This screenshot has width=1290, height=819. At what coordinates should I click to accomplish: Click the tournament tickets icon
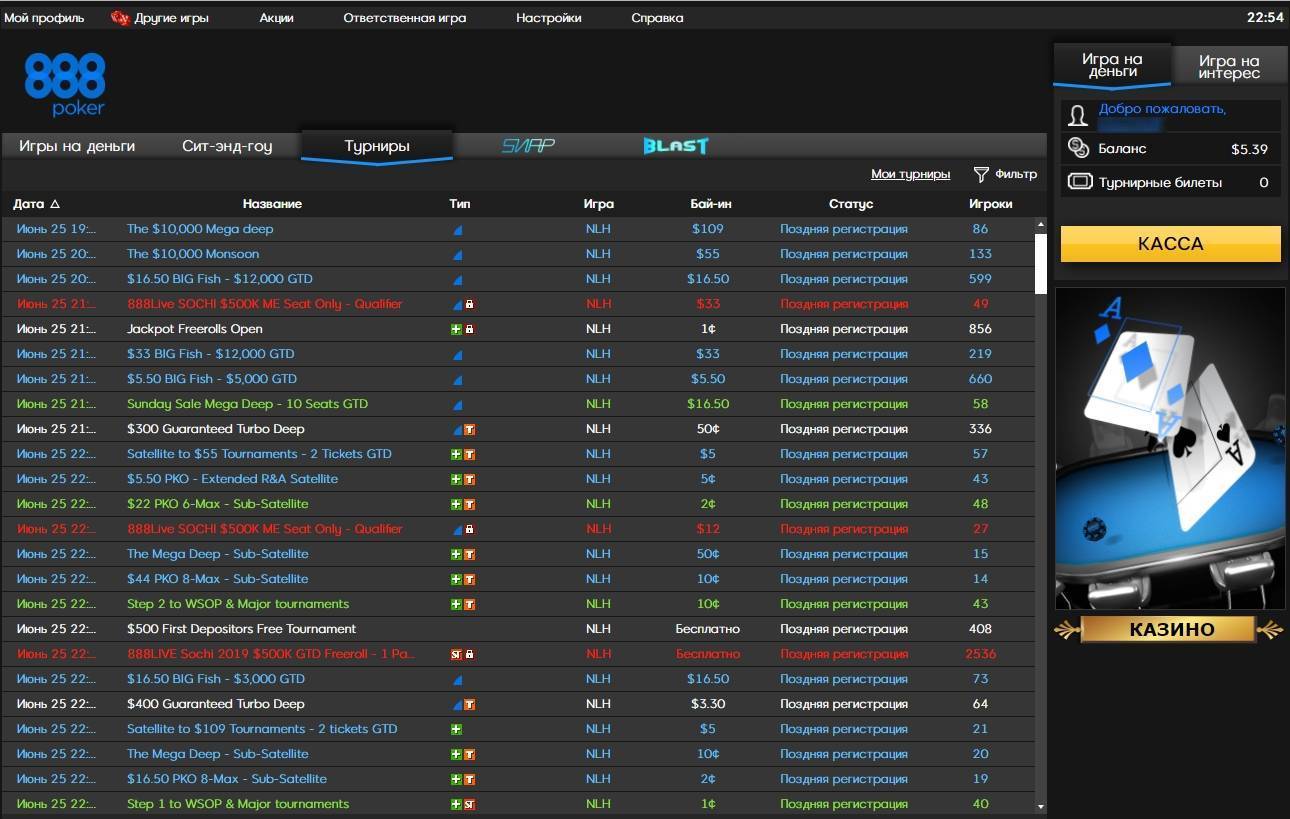coord(1079,182)
